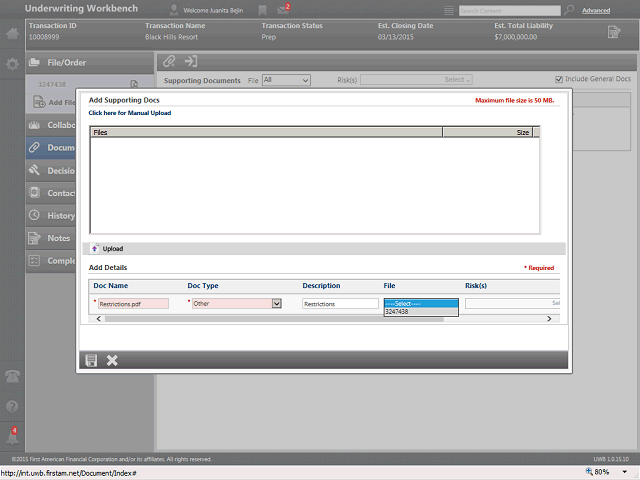
Task: Click the Description column header
Action: point(321,286)
